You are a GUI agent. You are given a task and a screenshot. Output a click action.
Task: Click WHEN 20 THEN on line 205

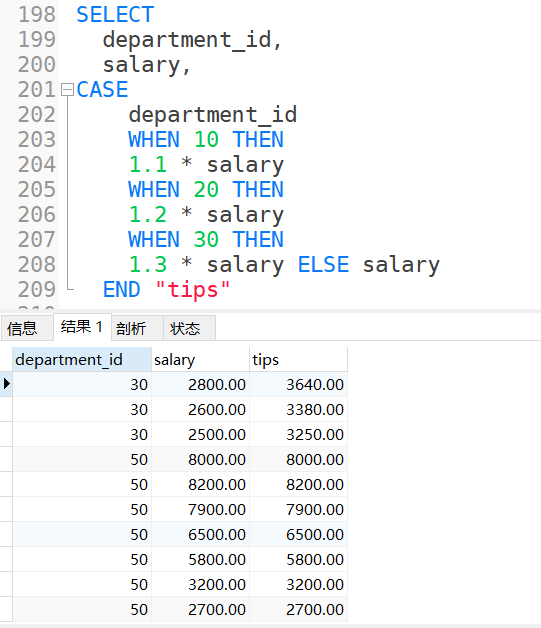coord(206,189)
